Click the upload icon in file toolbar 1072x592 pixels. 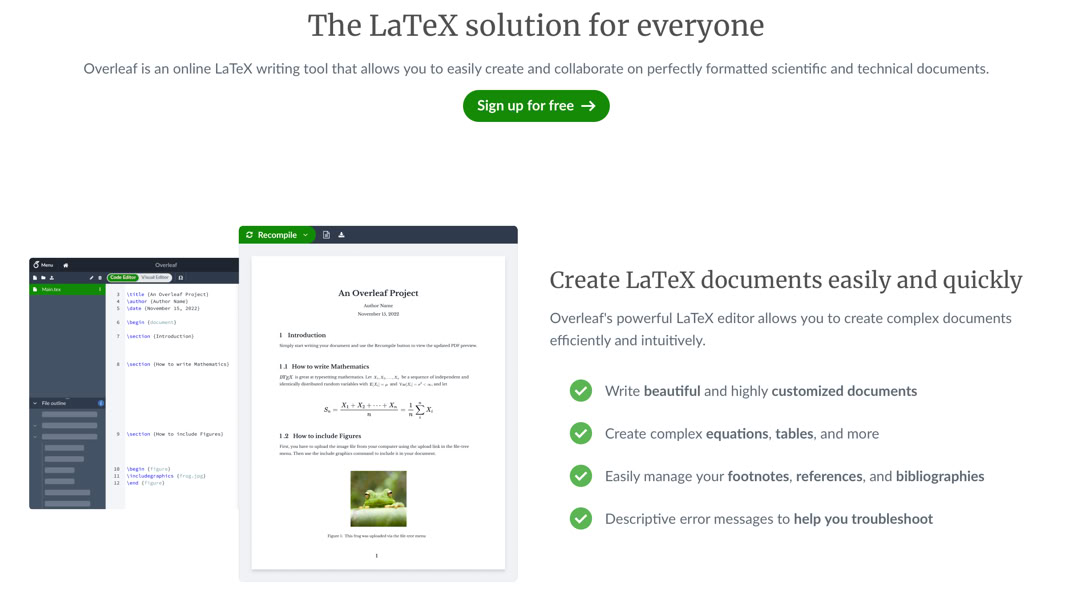52,278
